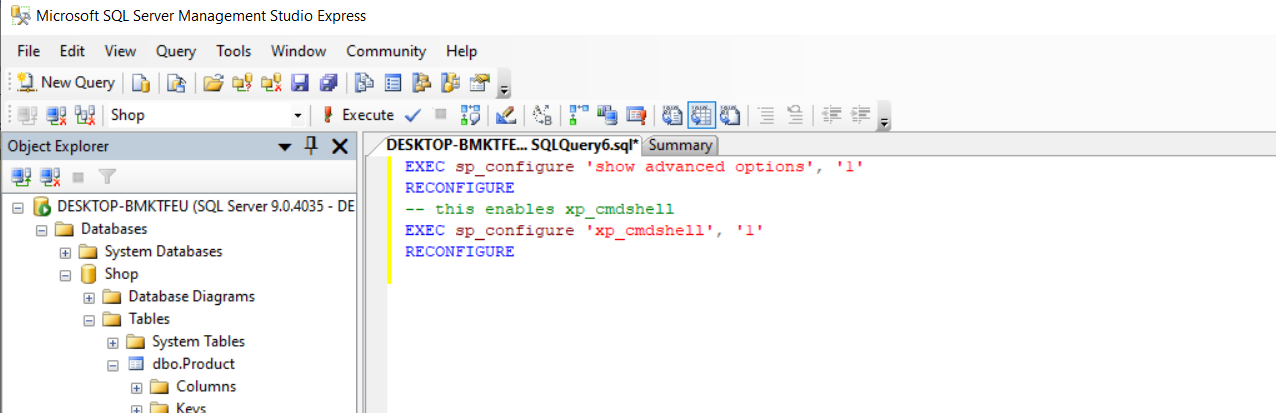The width and height of the screenshot is (1276, 413).
Task: Open Template Explorer toolbar icon
Action: click(451, 83)
